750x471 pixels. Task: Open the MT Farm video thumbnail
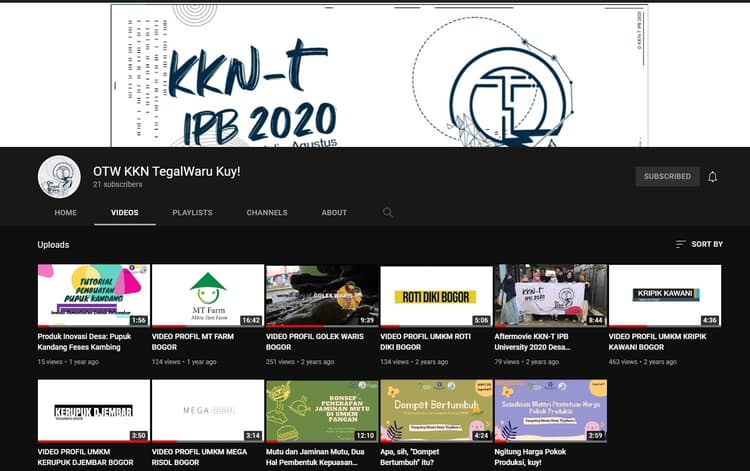pyautogui.click(x=208, y=296)
